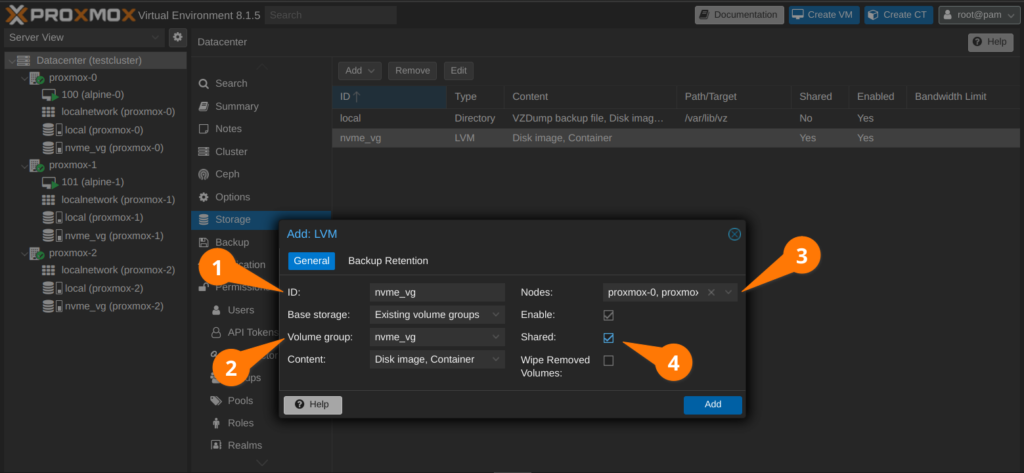Click the top Search input box
The height and width of the screenshot is (473, 1024).
330,15
